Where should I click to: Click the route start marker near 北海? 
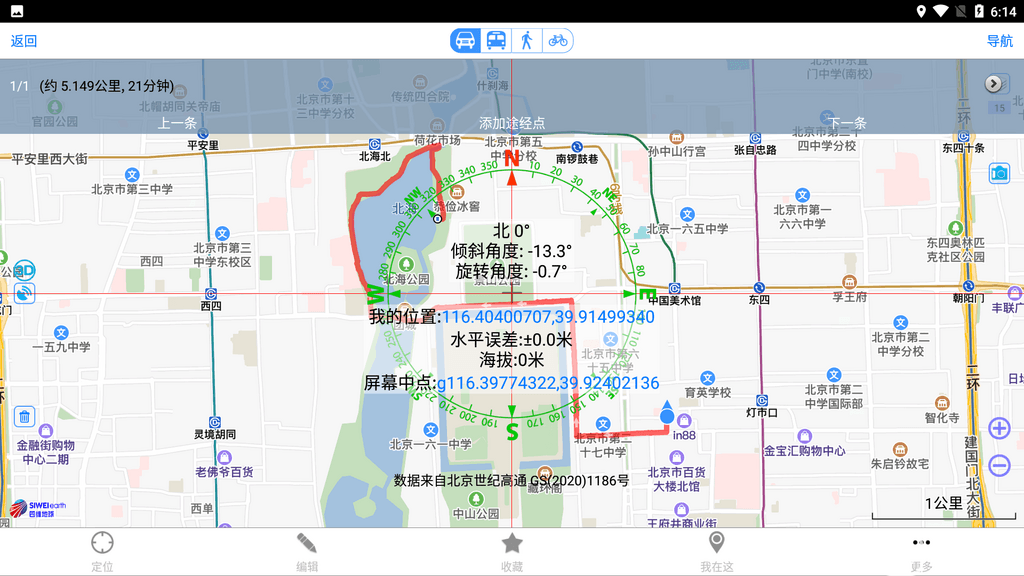coord(438,219)
